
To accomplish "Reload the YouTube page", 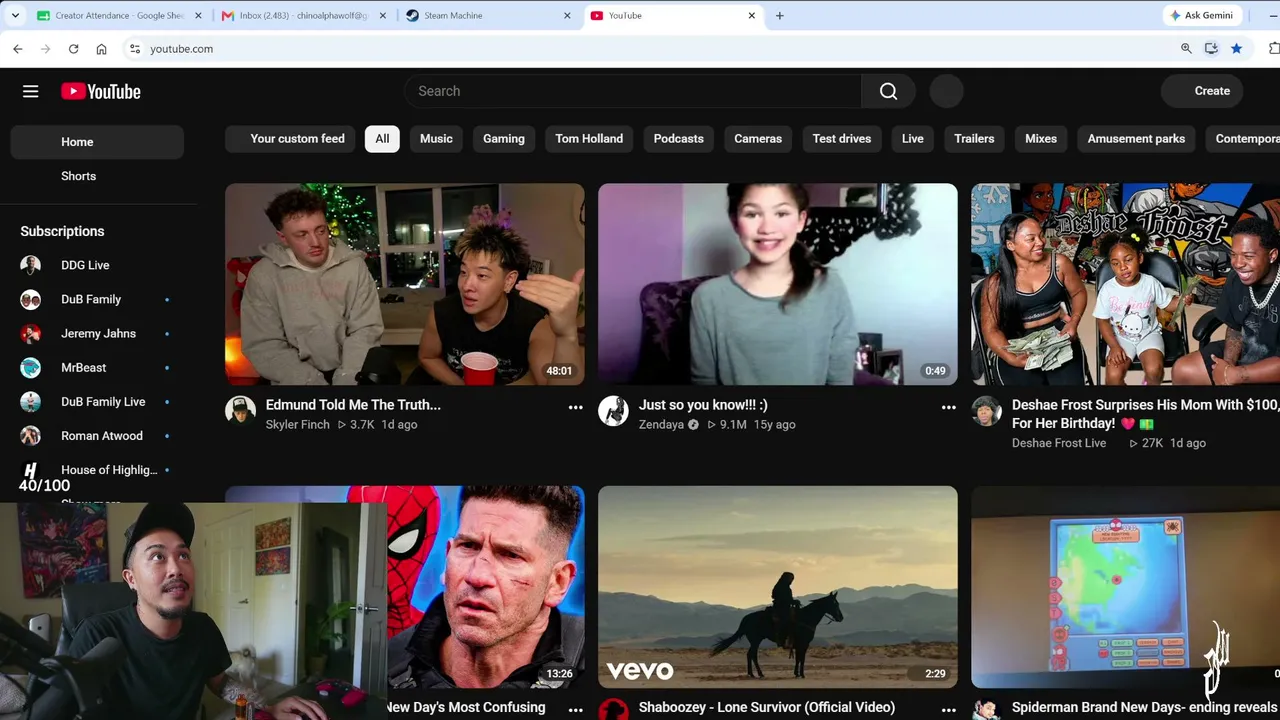I will coord(73,48).
